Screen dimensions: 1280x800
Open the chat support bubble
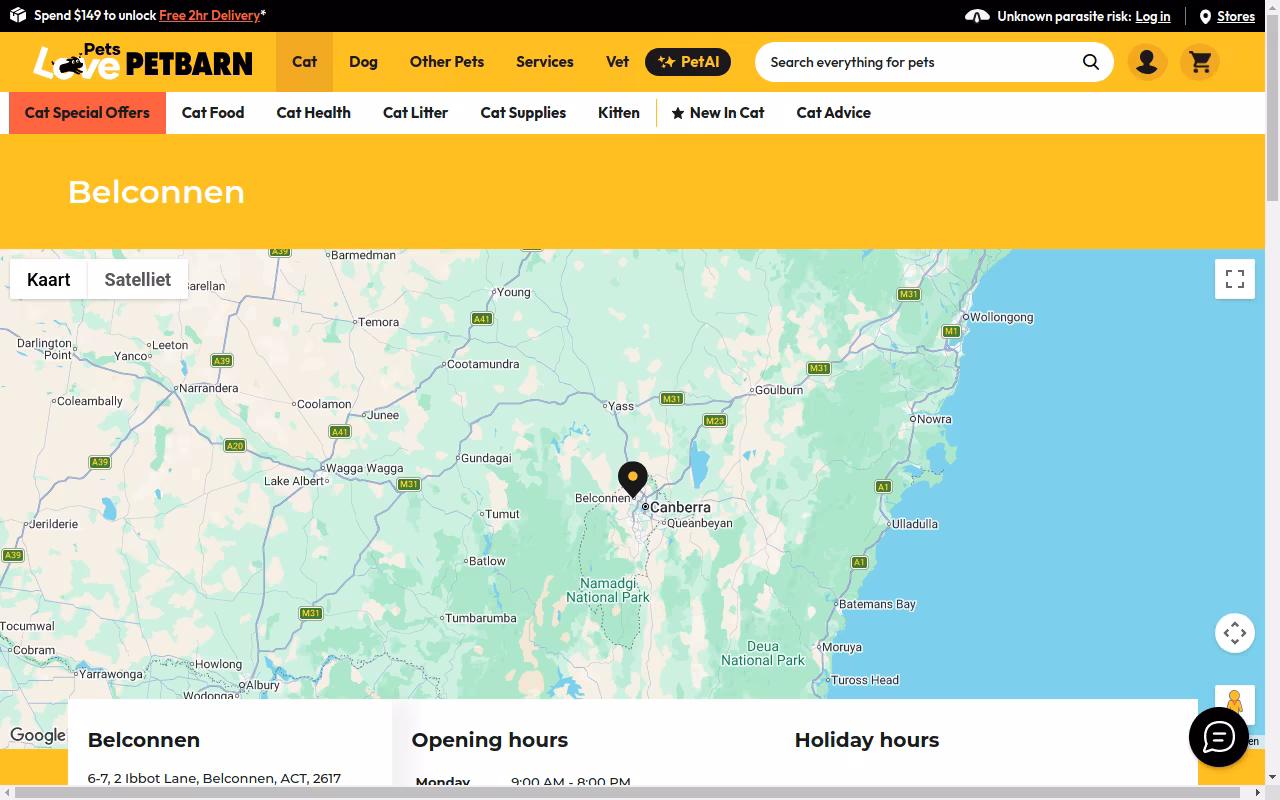click(1218, 737)
